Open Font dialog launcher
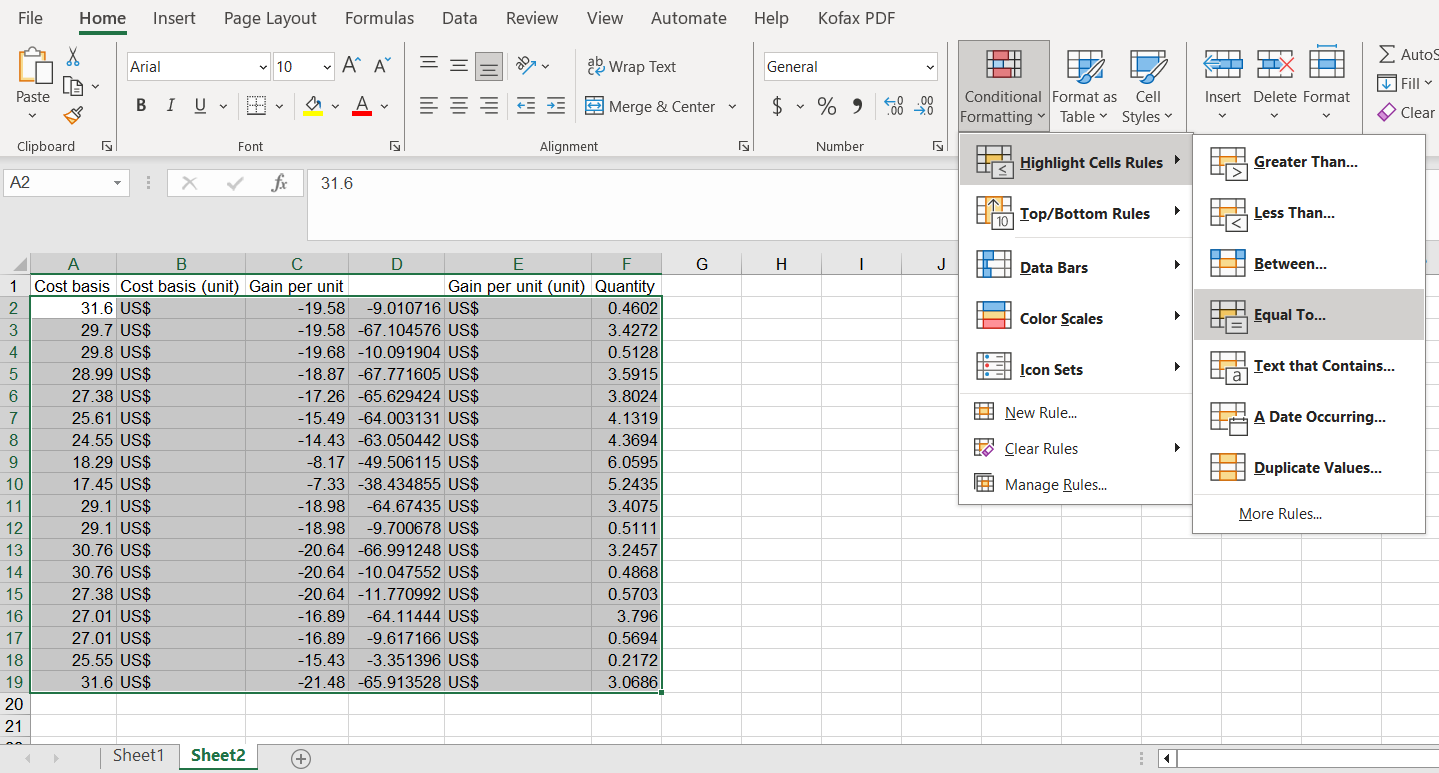This screenshot has width=1439, height=773. (x=394, y=146)
